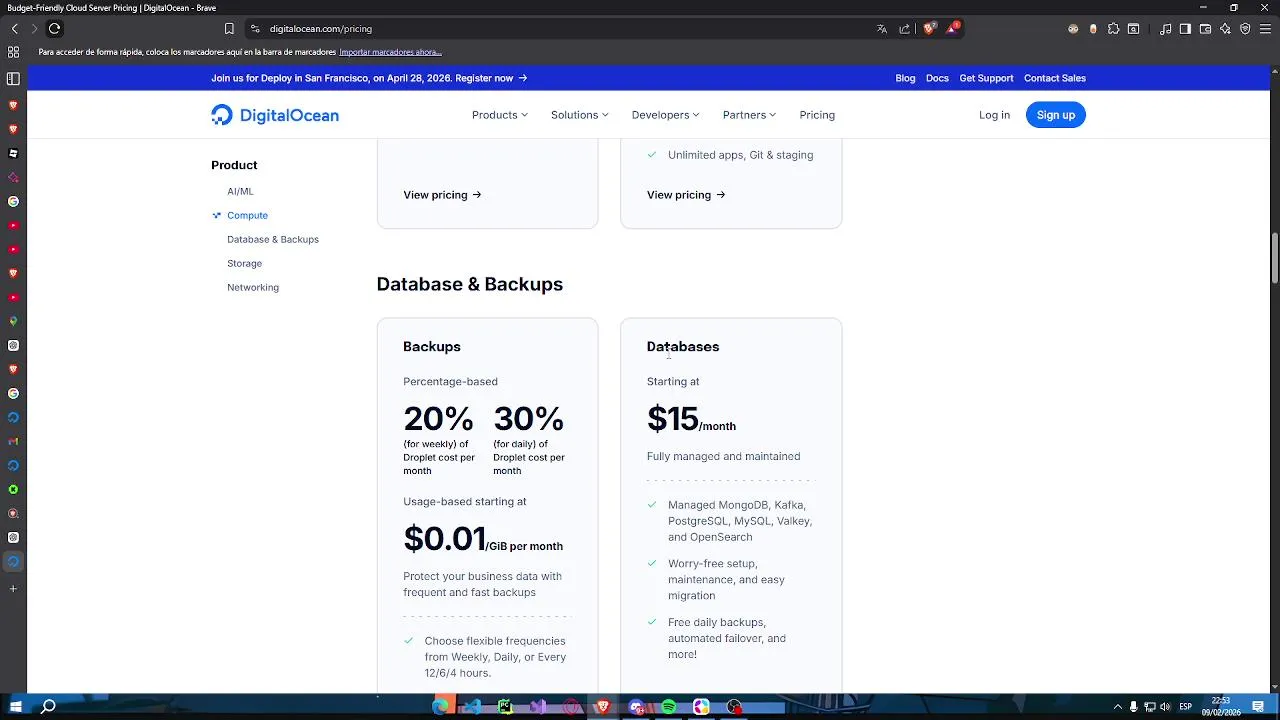Click the taskbar clock showing 22:53

(x=1221, y=707)
